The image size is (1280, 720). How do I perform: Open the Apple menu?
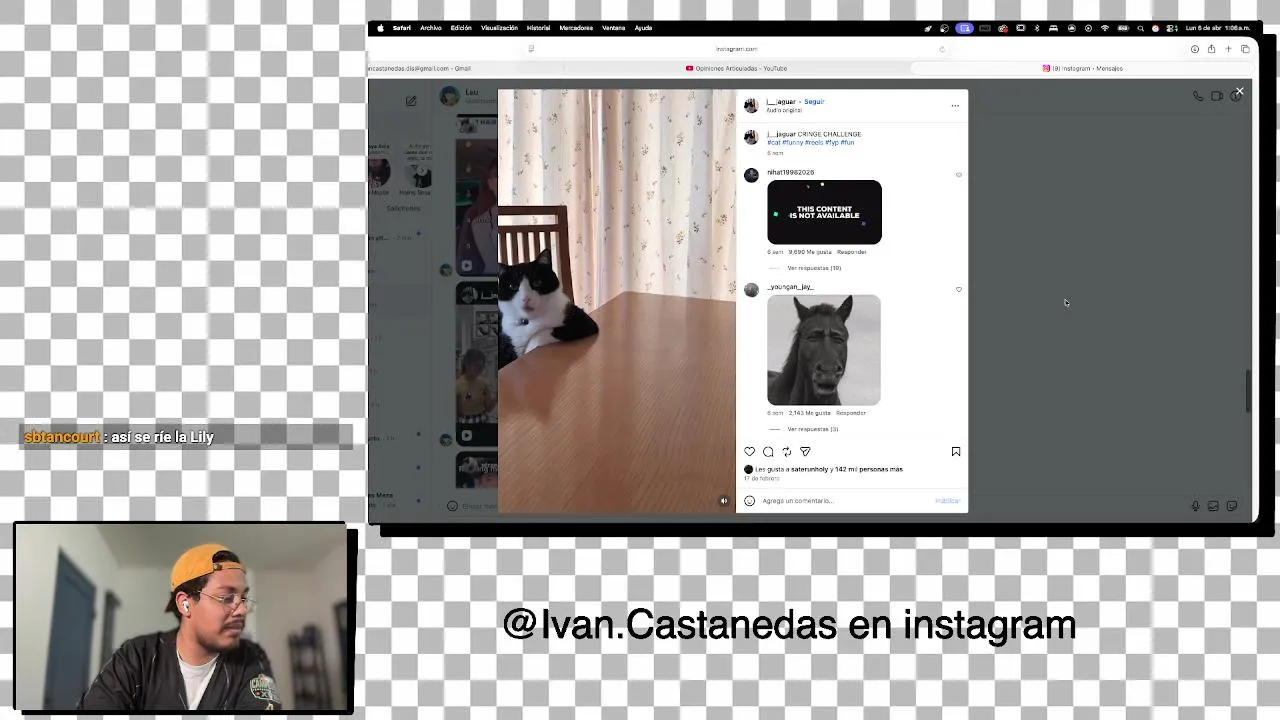pos(380,28)
